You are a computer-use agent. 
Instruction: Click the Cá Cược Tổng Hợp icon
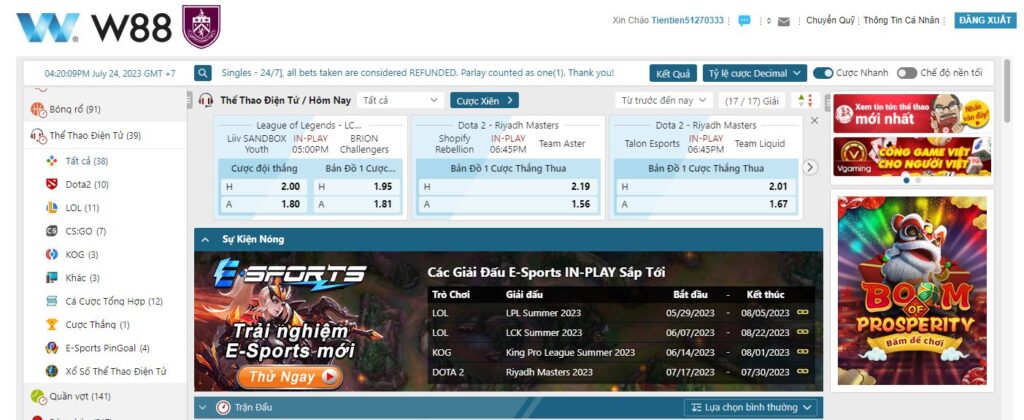click(x=52, y=301)
